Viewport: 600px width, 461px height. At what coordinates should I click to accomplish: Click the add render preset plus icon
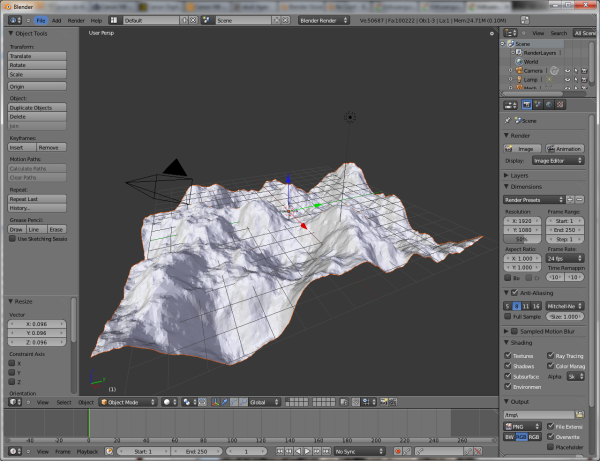[569, 199]
